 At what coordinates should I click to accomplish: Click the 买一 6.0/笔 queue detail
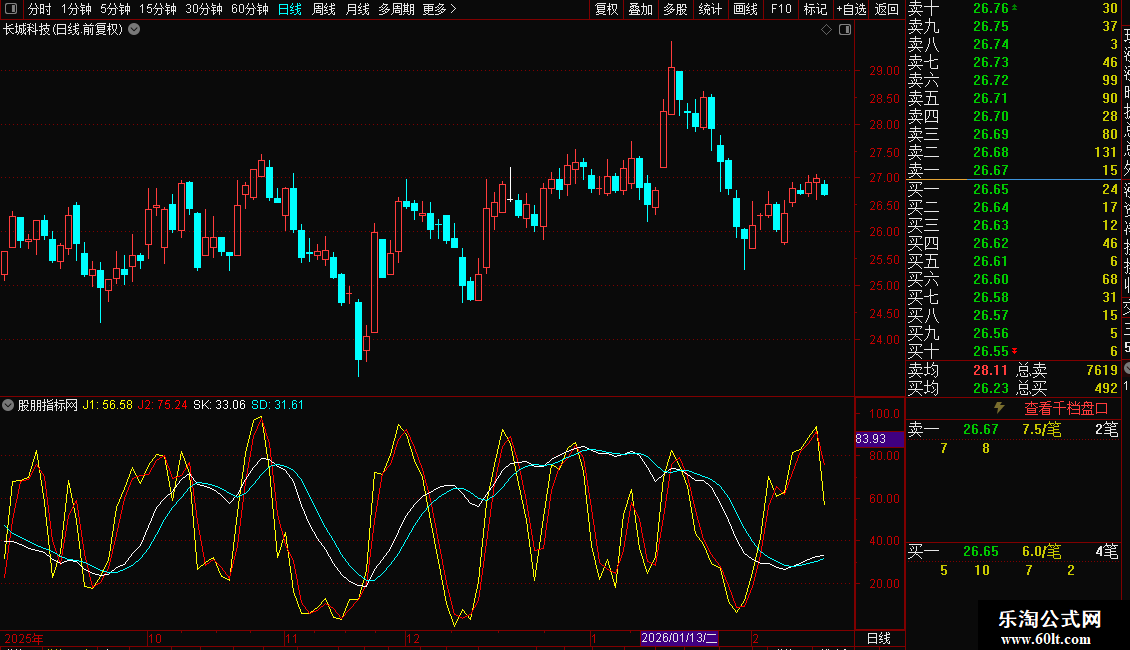point(1041,551)
